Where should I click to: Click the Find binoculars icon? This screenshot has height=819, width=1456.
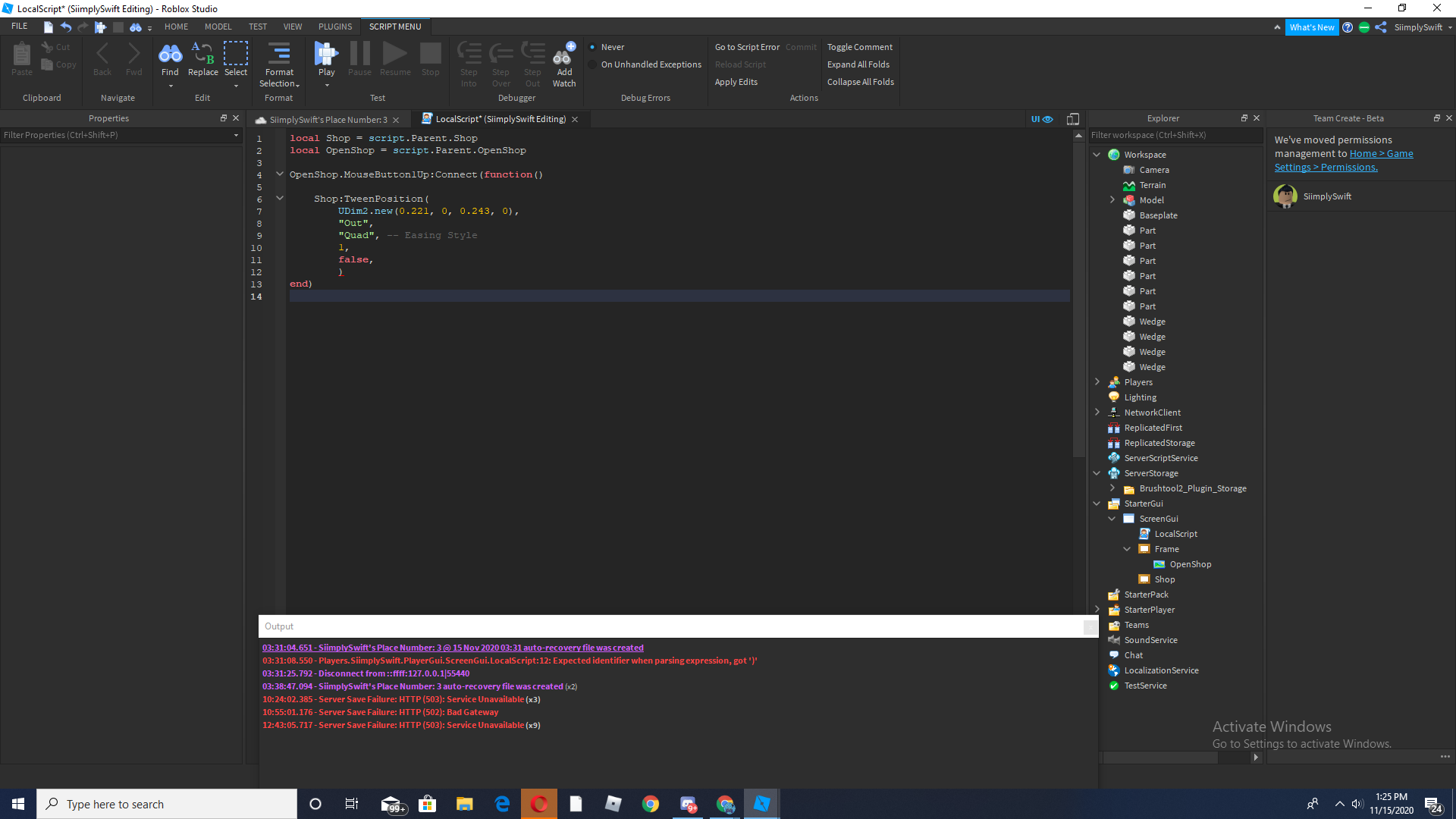click(170, 55)
